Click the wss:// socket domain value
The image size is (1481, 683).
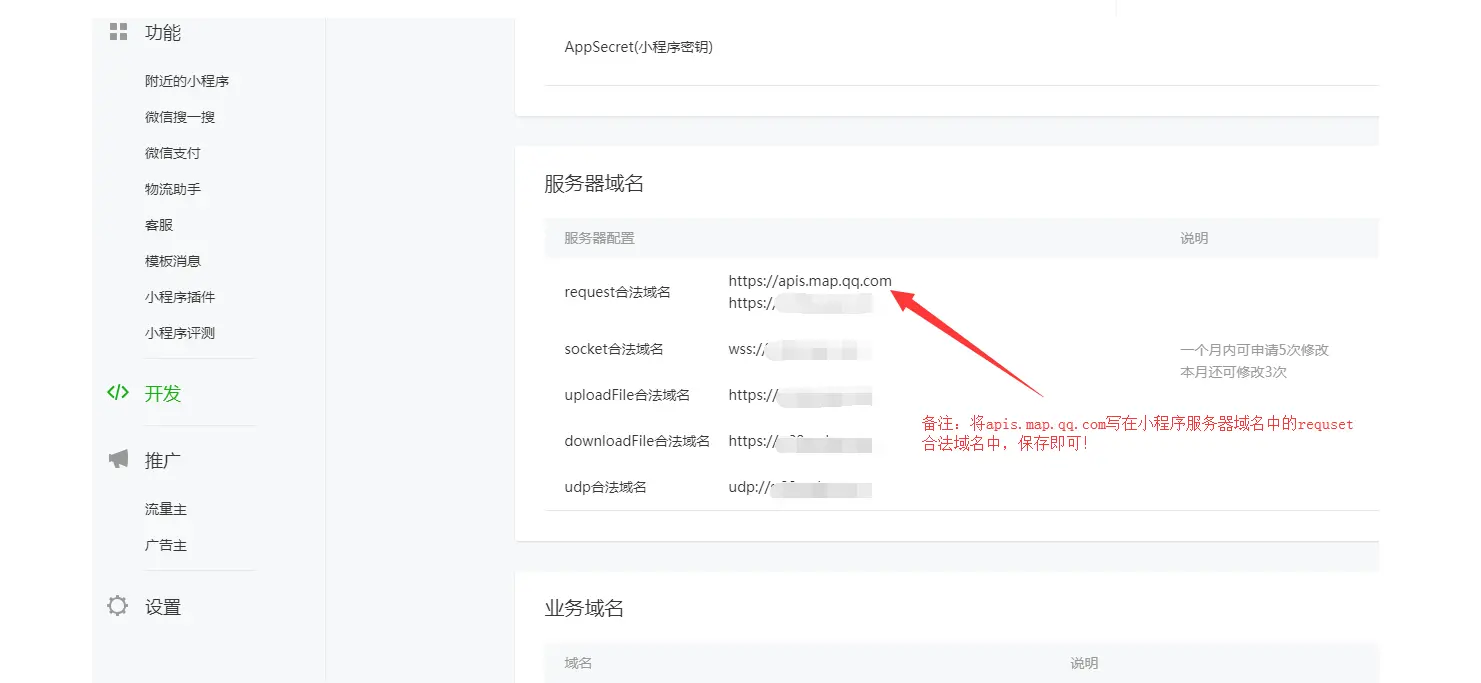(800, 349)
